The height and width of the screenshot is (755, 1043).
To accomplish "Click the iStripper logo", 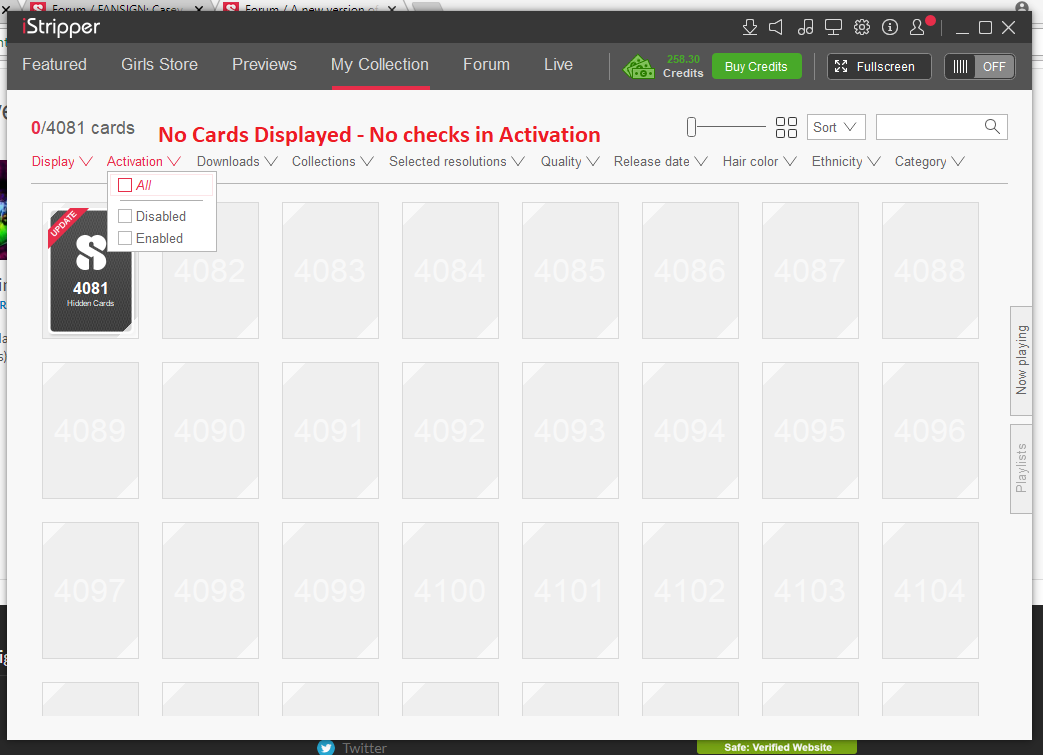I will 61,27.
